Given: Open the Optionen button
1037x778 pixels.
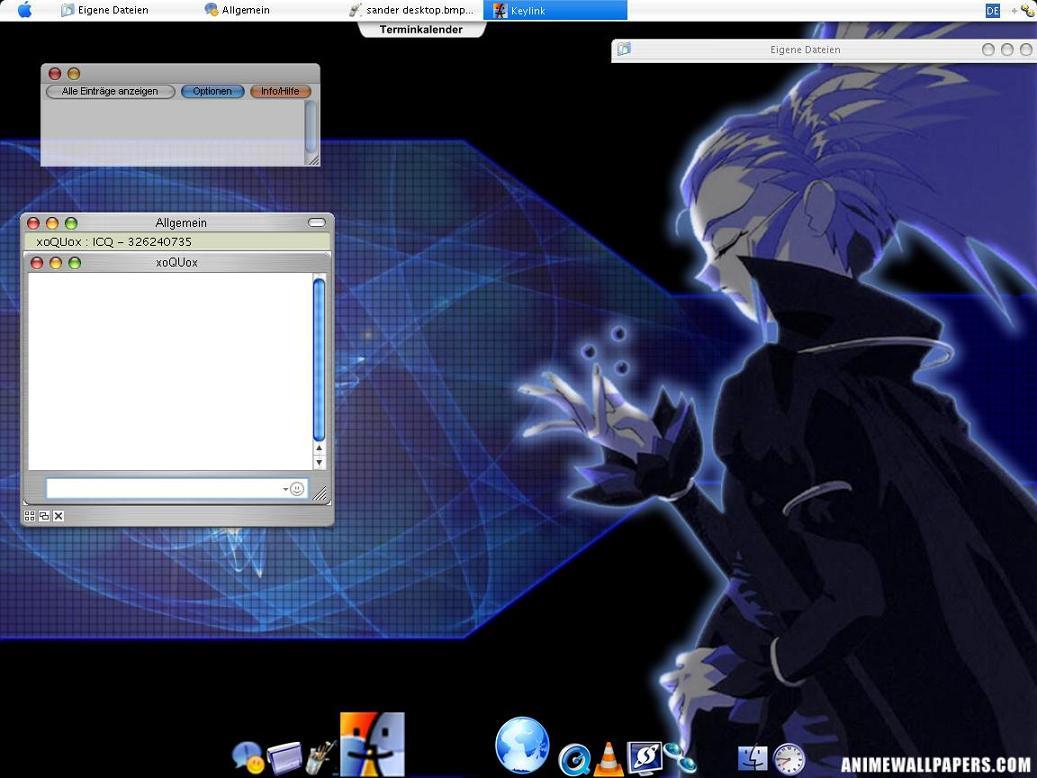Looking at the screenshot, I should coord(212,91).
